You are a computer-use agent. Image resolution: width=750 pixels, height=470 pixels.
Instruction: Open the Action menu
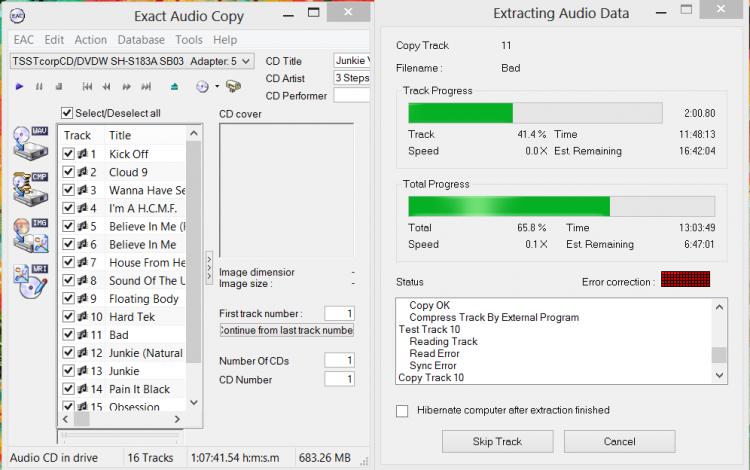point(90,40)
